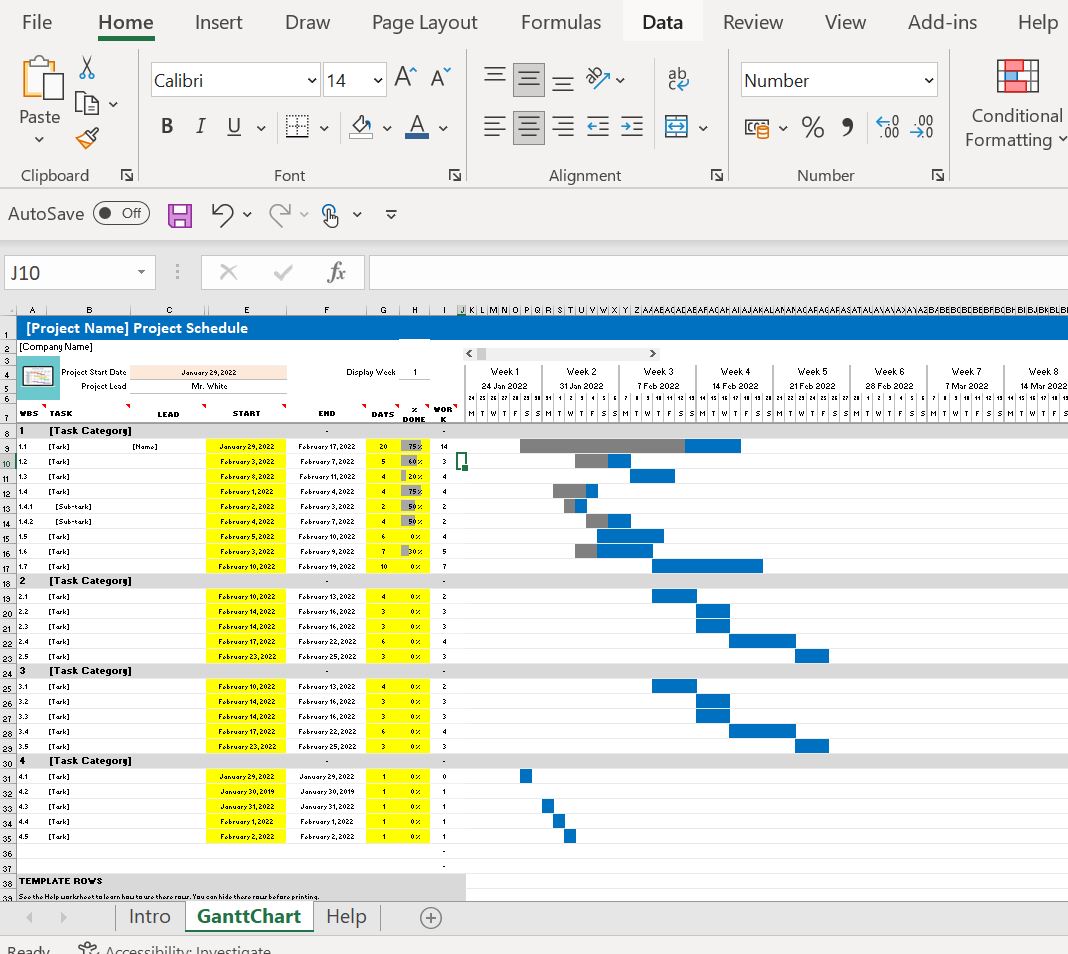1068x954 pixels.
Task: Click the Cut scissors icon
Action: coord(87,68)
